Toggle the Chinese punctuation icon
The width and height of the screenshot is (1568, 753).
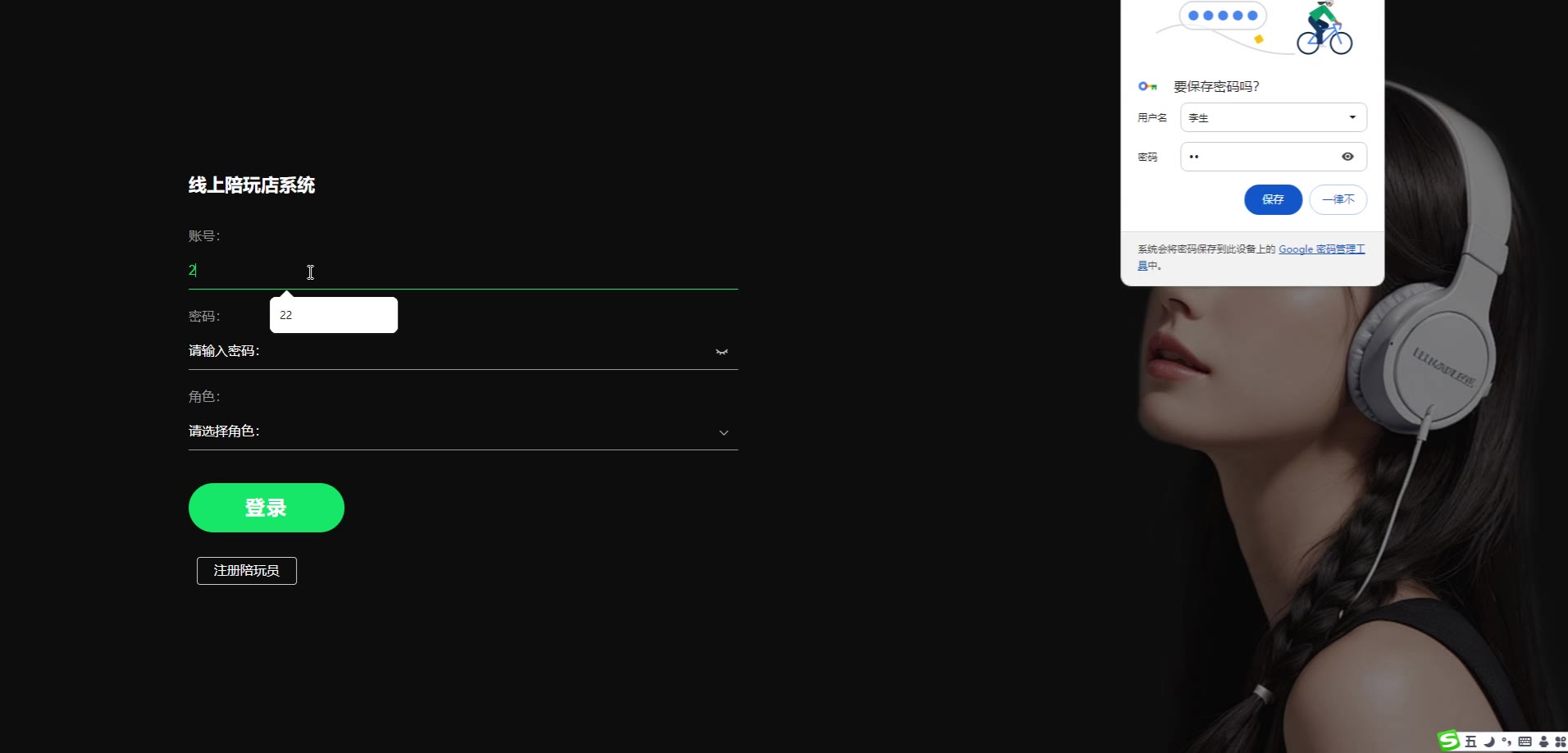1506,742
